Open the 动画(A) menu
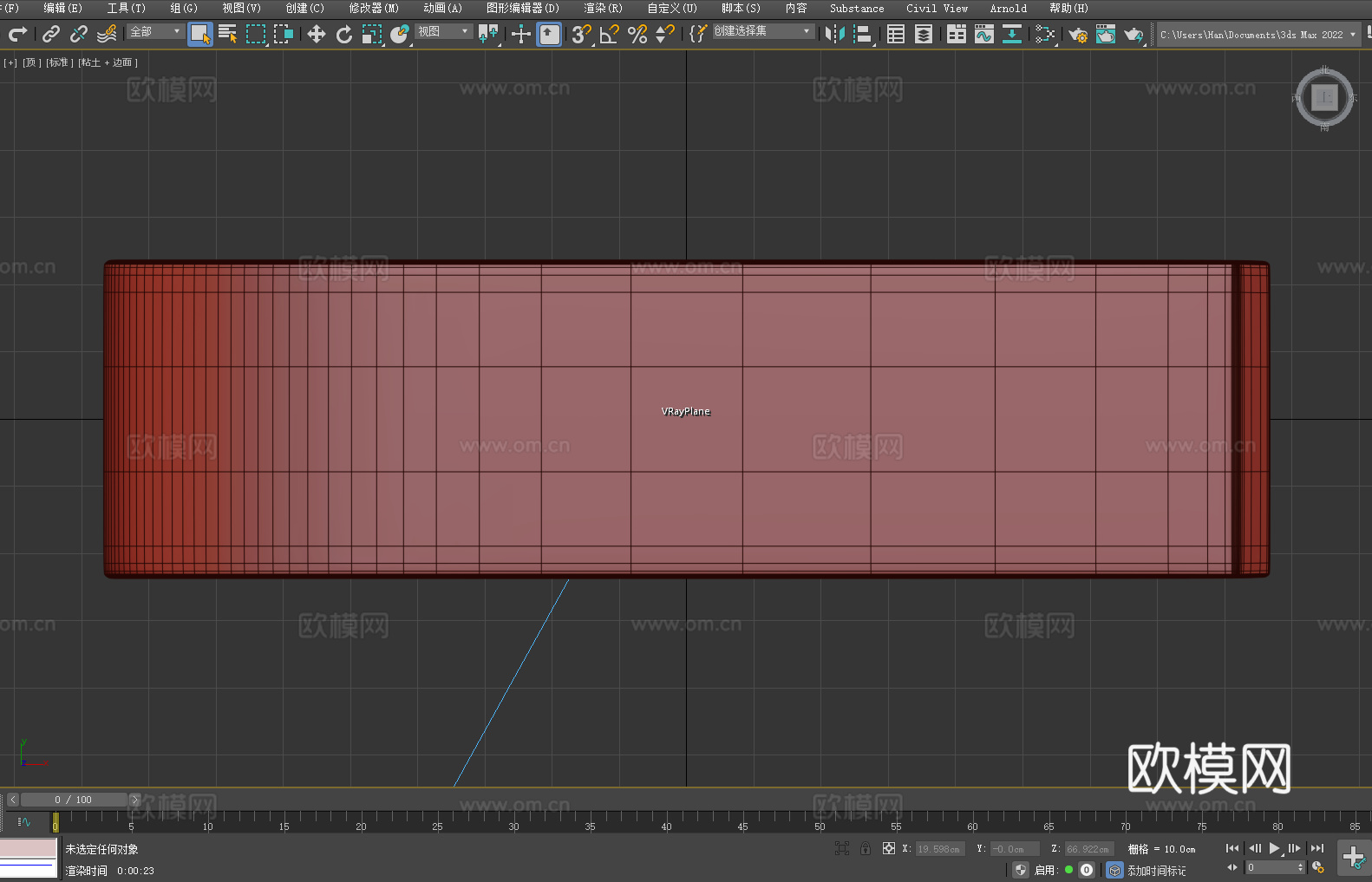 443,8
